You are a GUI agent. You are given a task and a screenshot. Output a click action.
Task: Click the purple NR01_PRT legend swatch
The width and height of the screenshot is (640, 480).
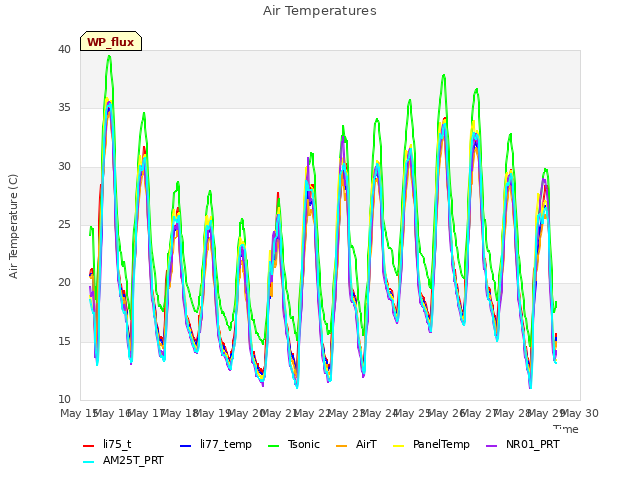tap(492, 445)
